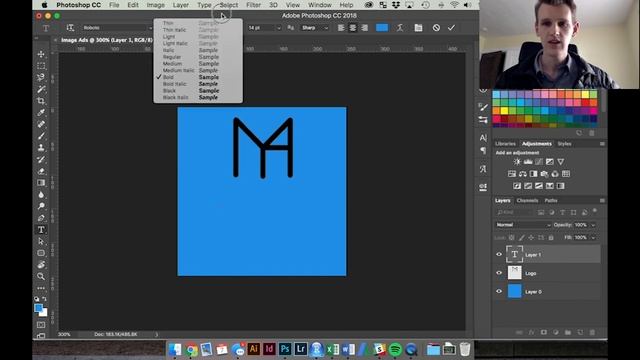Select the Hand tool
The height and width of the screenshot is (360, 640).
[41, 264]
